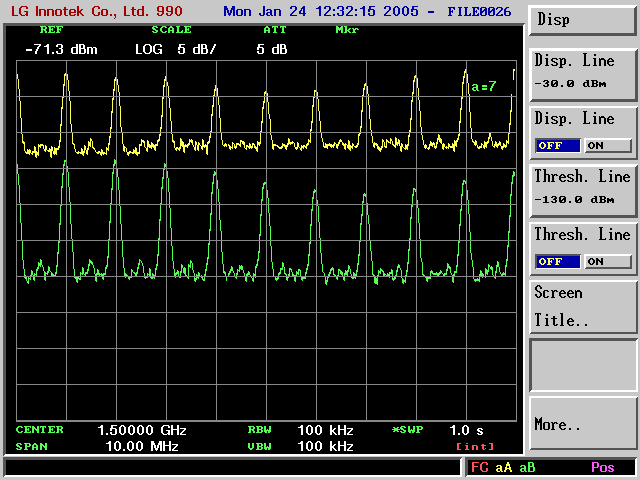Click the REF level -71.3 dBm value
This screenshot has height=480, width=640.
(x=61, y=49)
